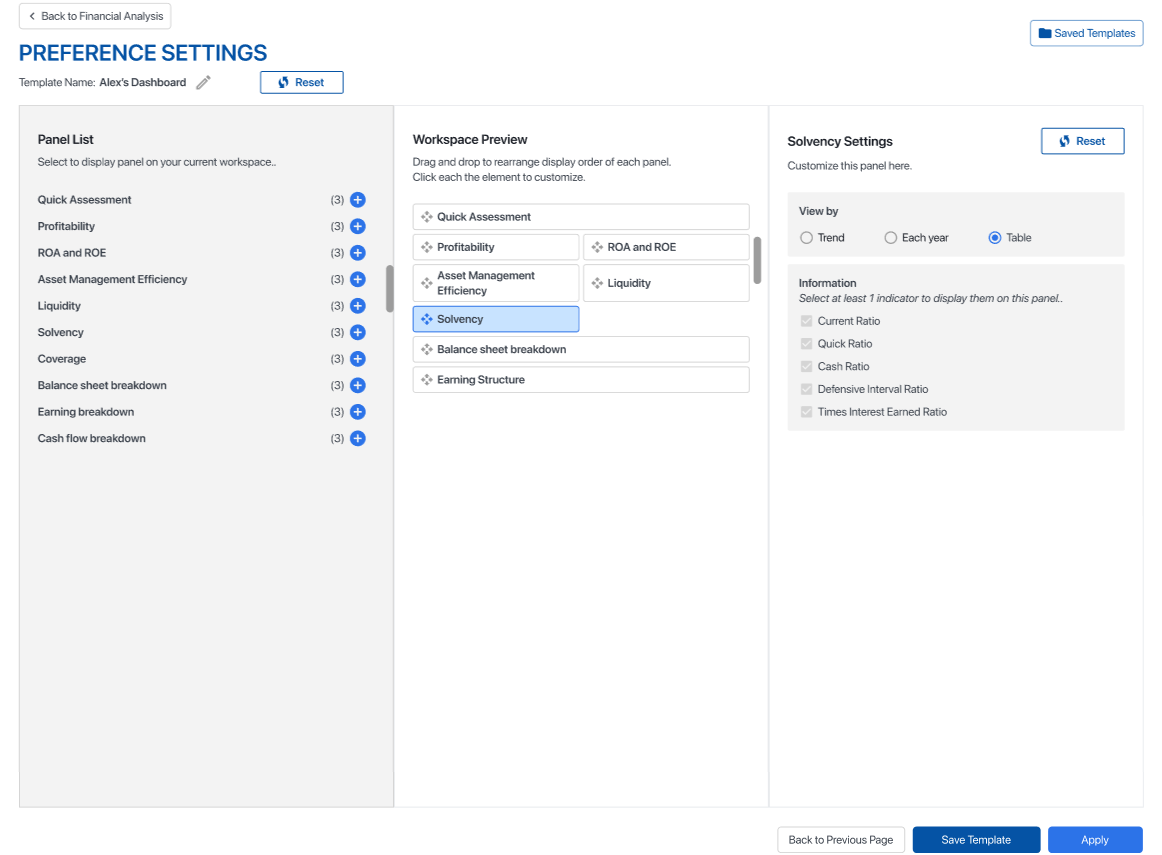Toggle the Current Ratio checkbox
Viewport: 1162px width, 855px height.
click(x=806, y=321)
